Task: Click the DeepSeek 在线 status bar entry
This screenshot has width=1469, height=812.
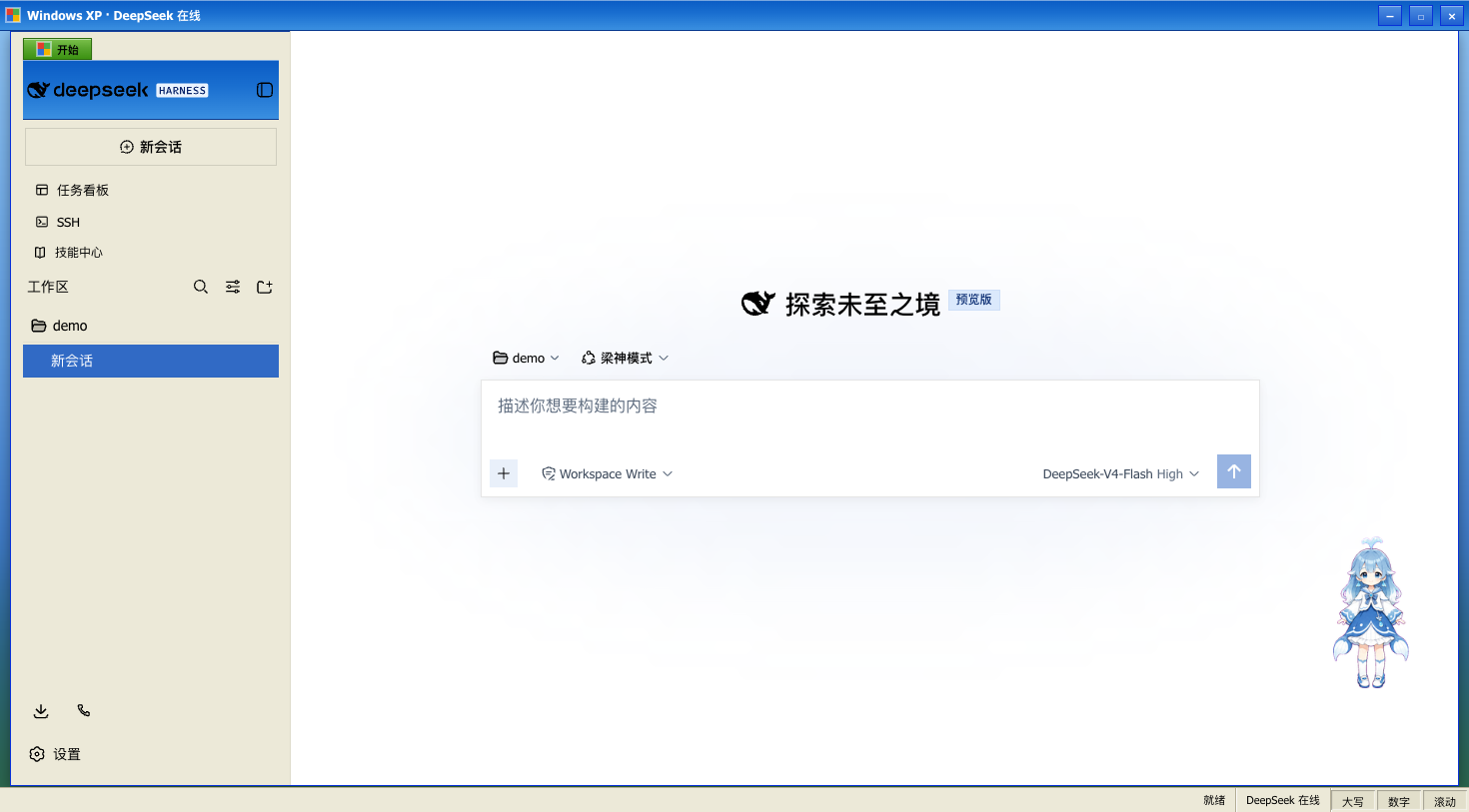Action: (x=1283, y=800)
